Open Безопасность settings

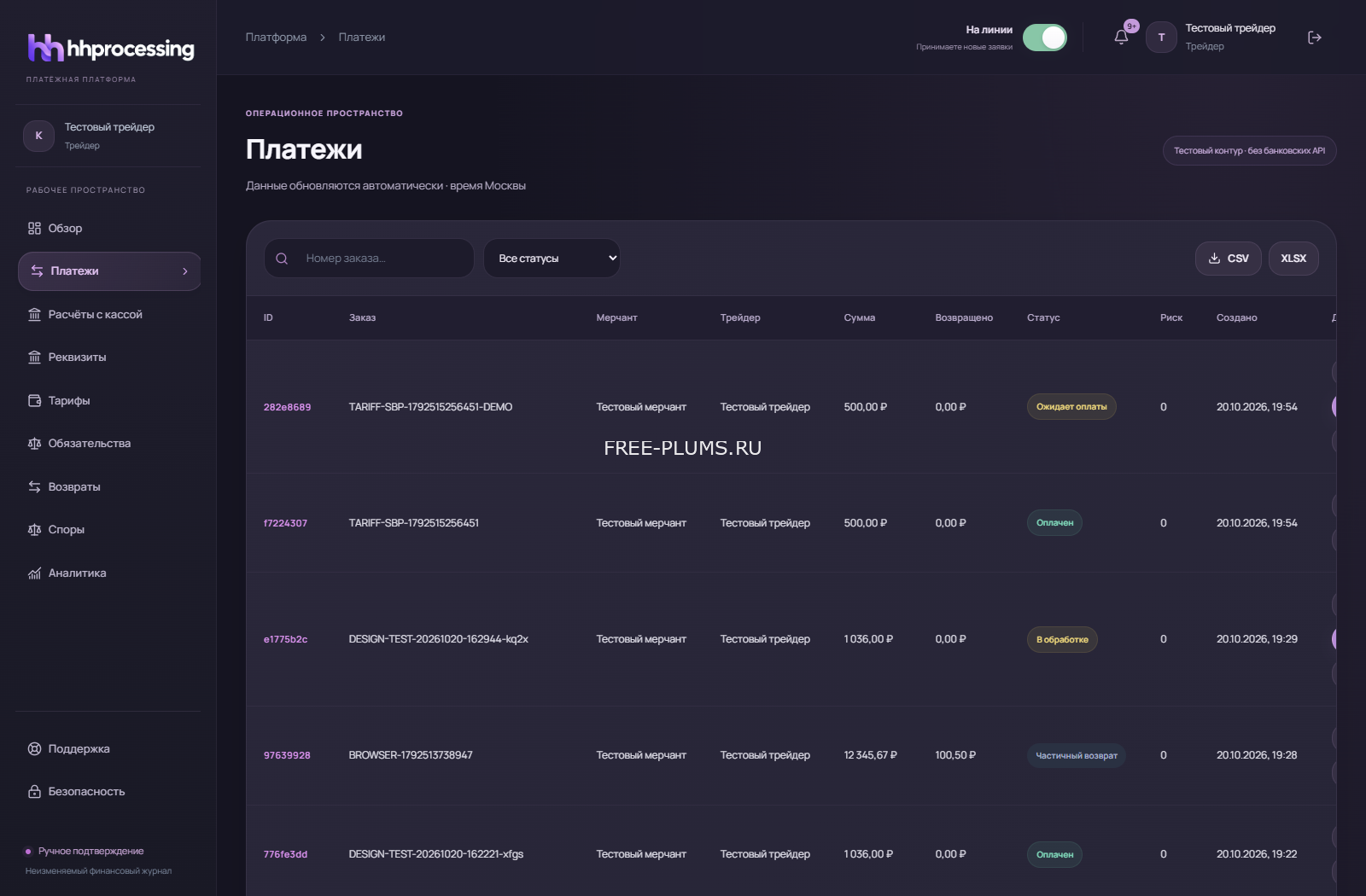pos(108,791)
